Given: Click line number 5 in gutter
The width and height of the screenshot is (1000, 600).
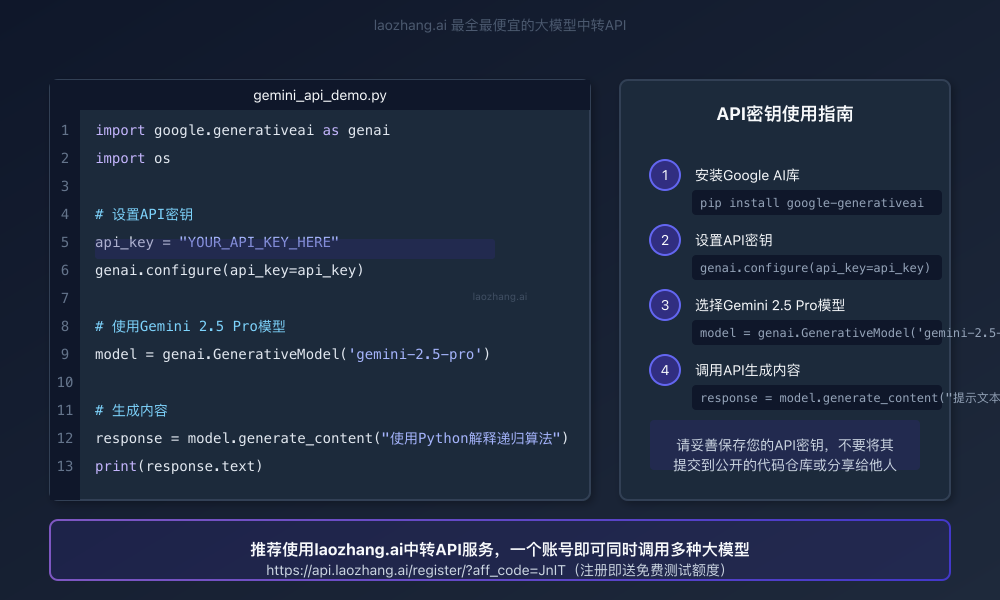Looking at the screenshot, I should coord(65,242).
